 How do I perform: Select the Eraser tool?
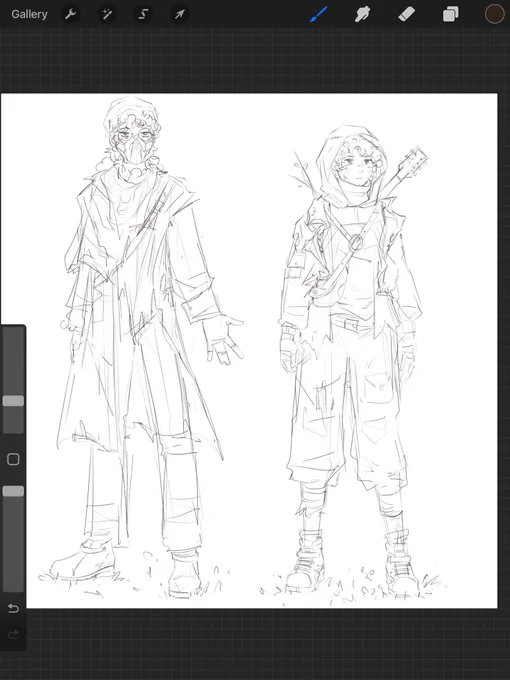pos(406,14)
